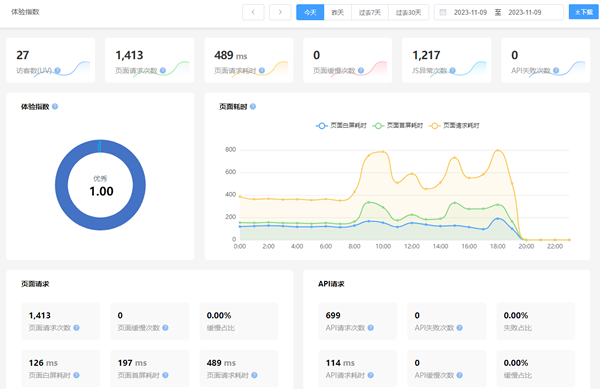Click the 访客数 sparkline in the 27 card

62,69
